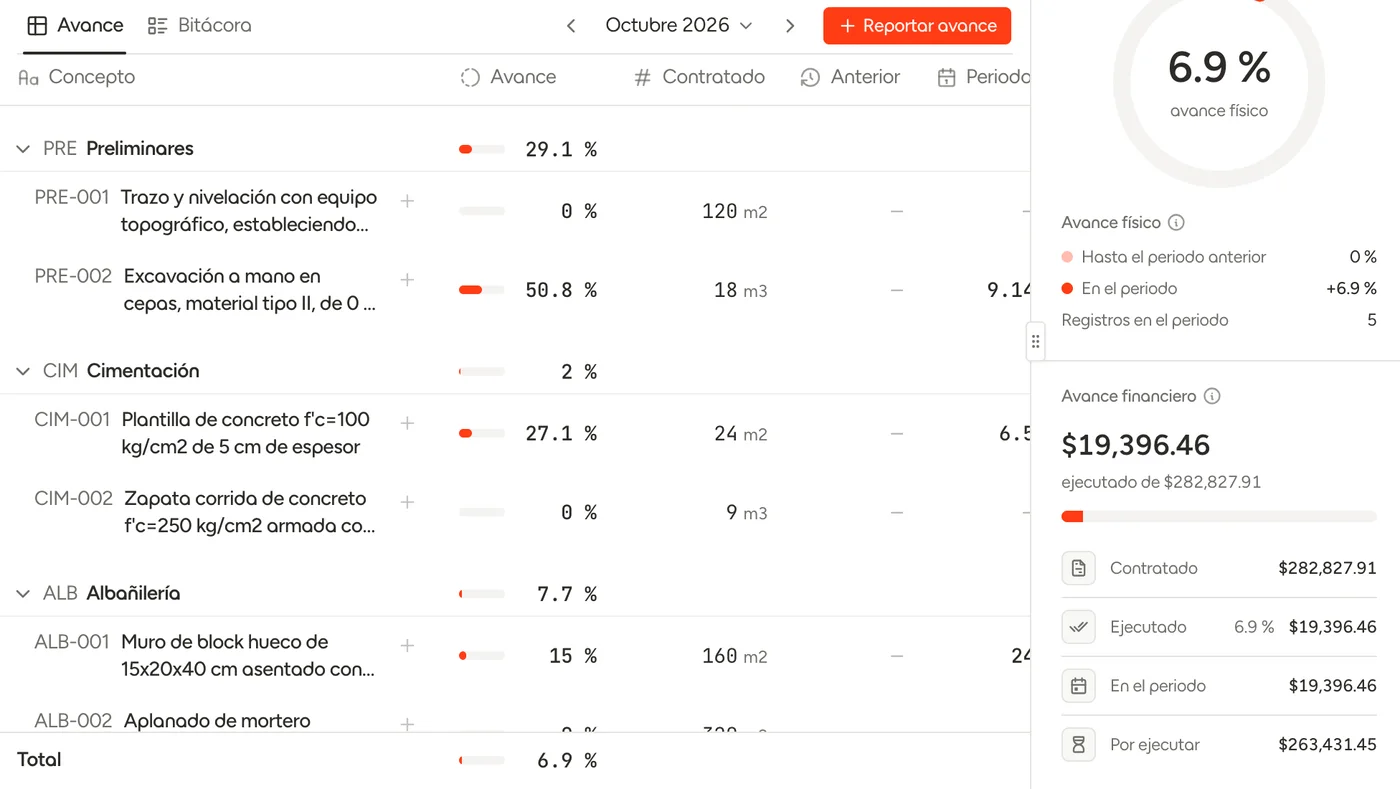Viewport: 1400px width, 789px height.
Task: Open the Octubre 2026 month dropdown
Action: pyautogui.click(x=679, y=26)
